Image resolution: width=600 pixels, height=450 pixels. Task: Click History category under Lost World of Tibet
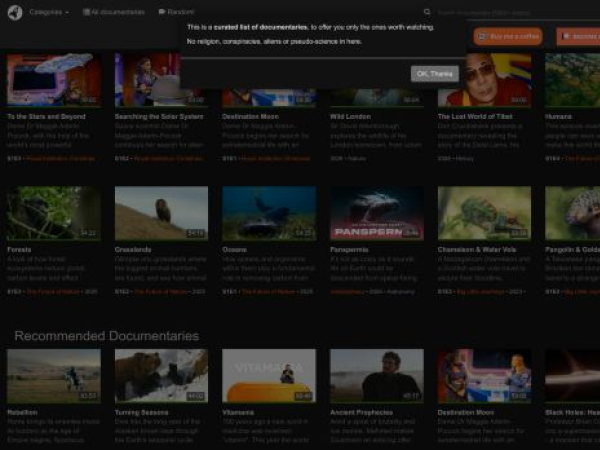(x=465, y=158)
